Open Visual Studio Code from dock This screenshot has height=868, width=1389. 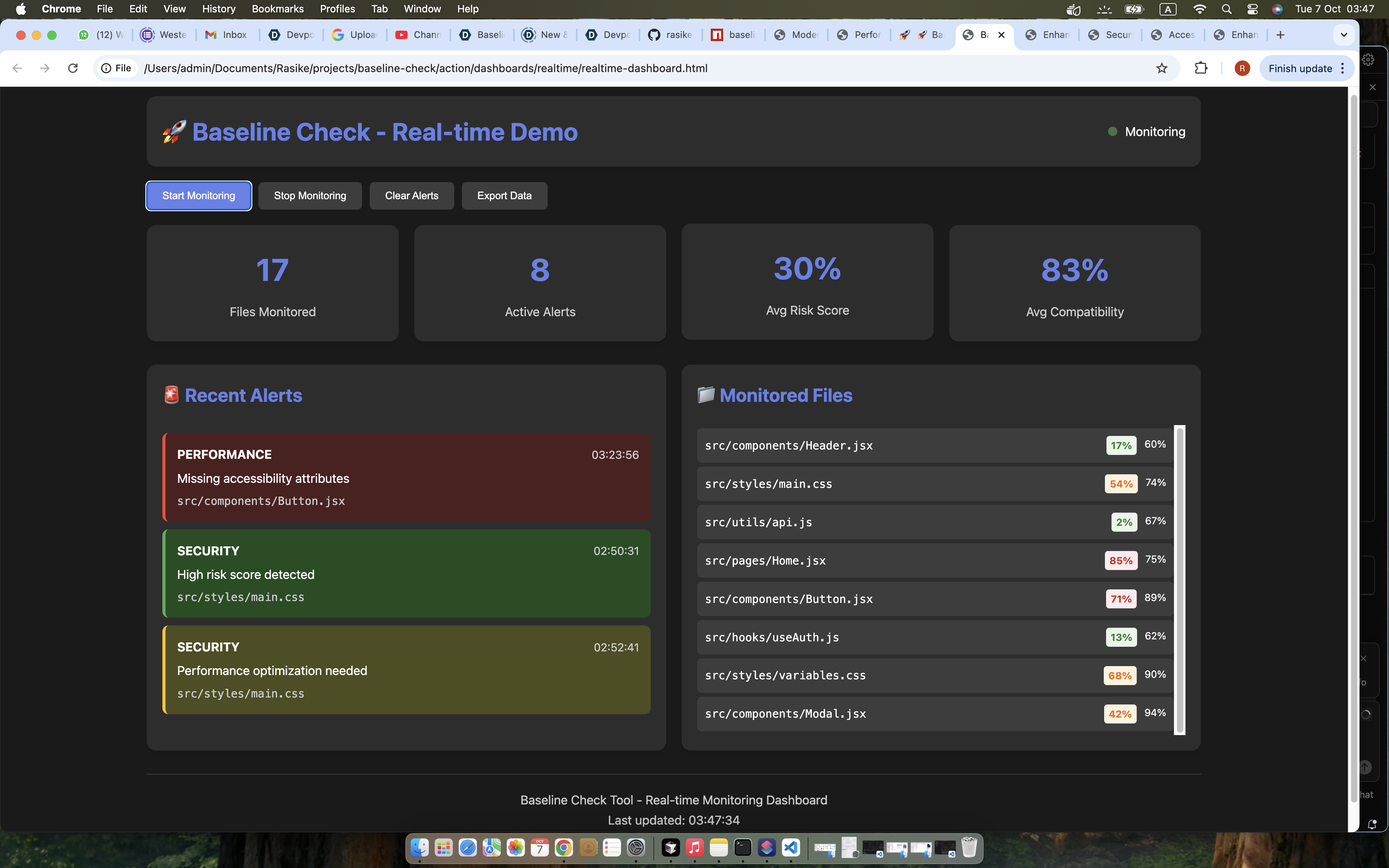(791, 847)
